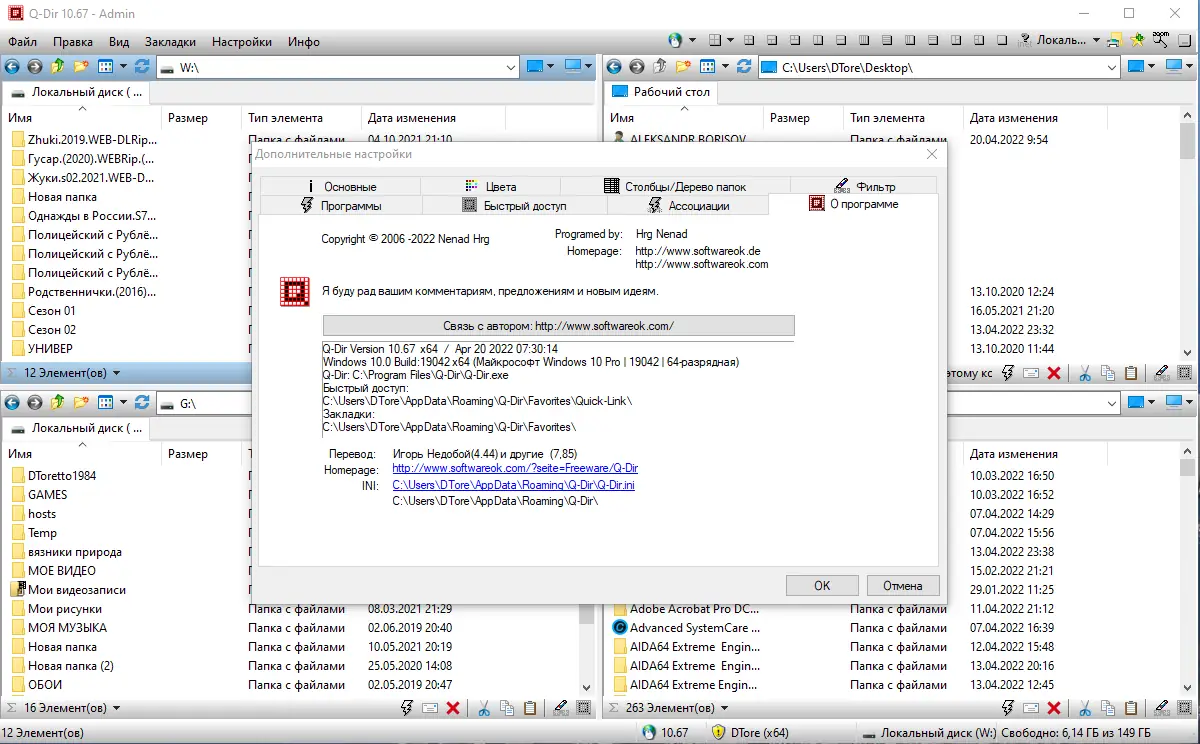Screen dimensions: 1200x744
Task: Click Back arrow in Desktop pane
Action: coord(613,67)
